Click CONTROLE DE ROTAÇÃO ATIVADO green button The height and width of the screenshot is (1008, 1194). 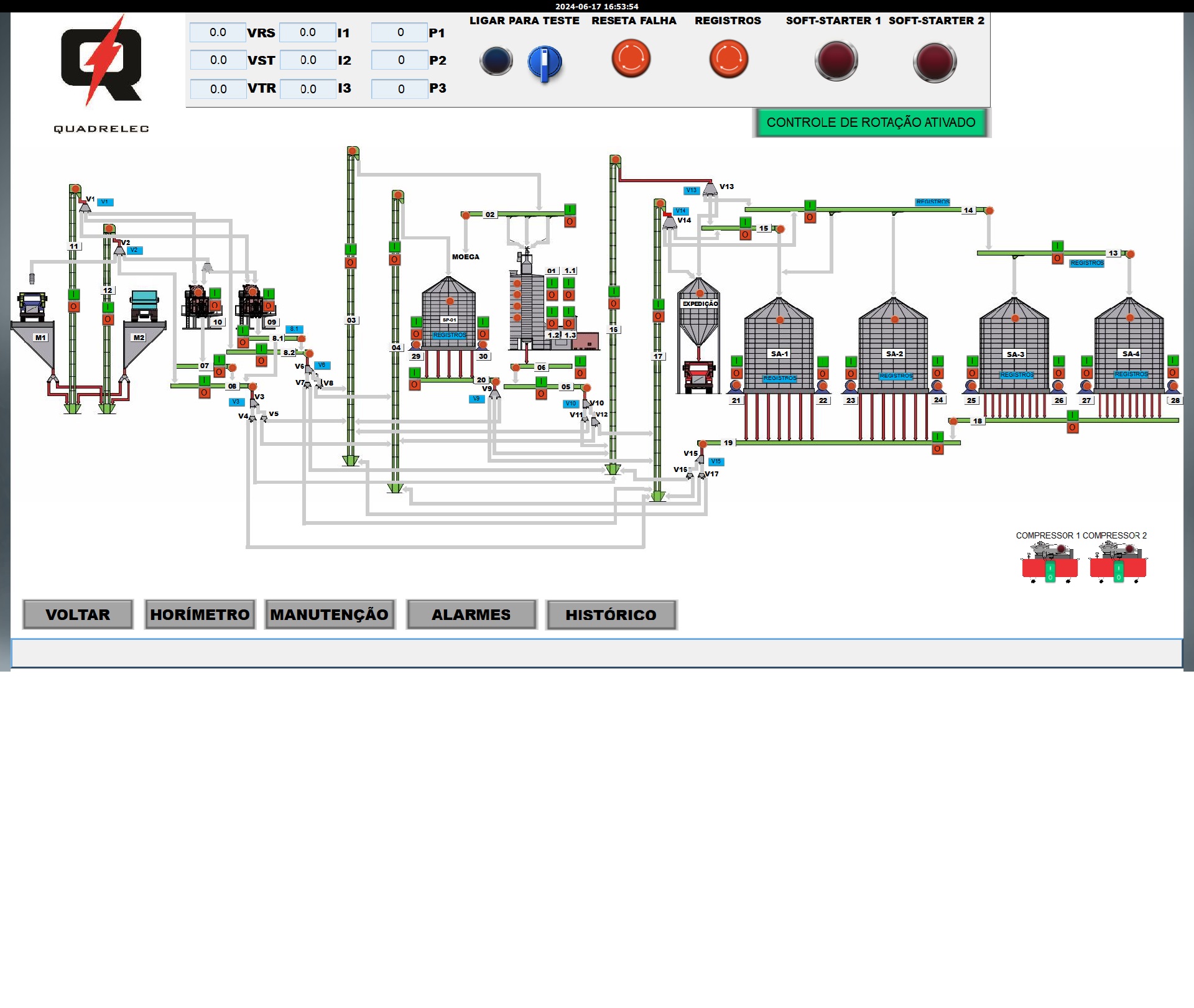point(870,123)
